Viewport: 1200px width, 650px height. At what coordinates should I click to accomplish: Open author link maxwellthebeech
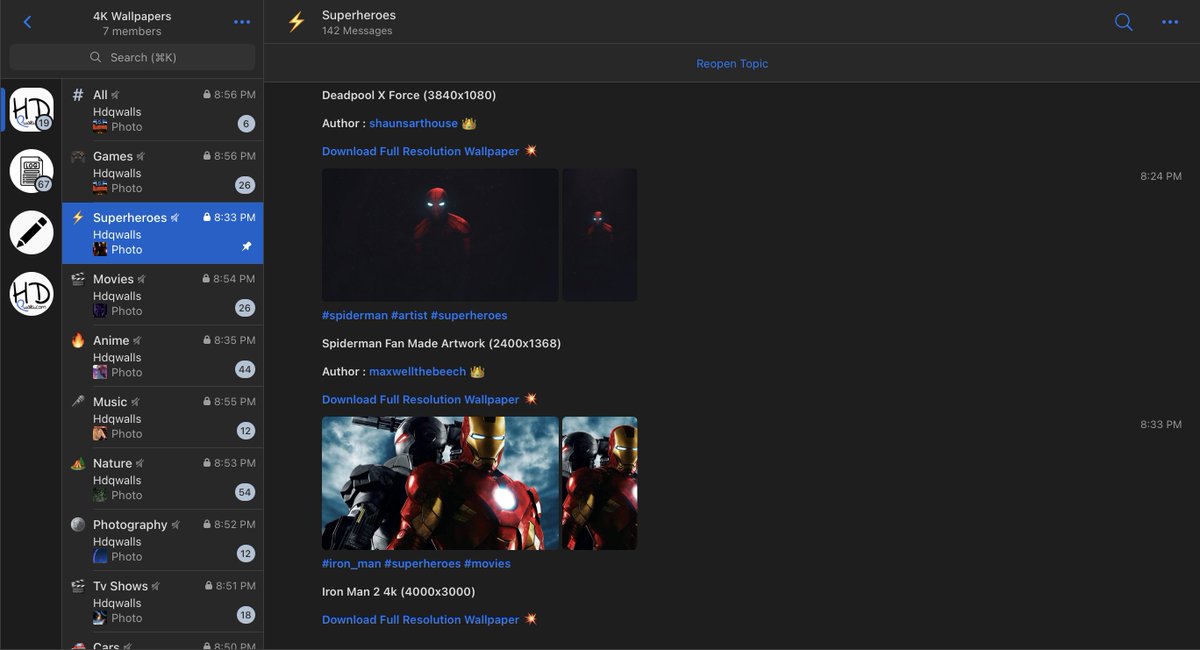pos(417,371)
